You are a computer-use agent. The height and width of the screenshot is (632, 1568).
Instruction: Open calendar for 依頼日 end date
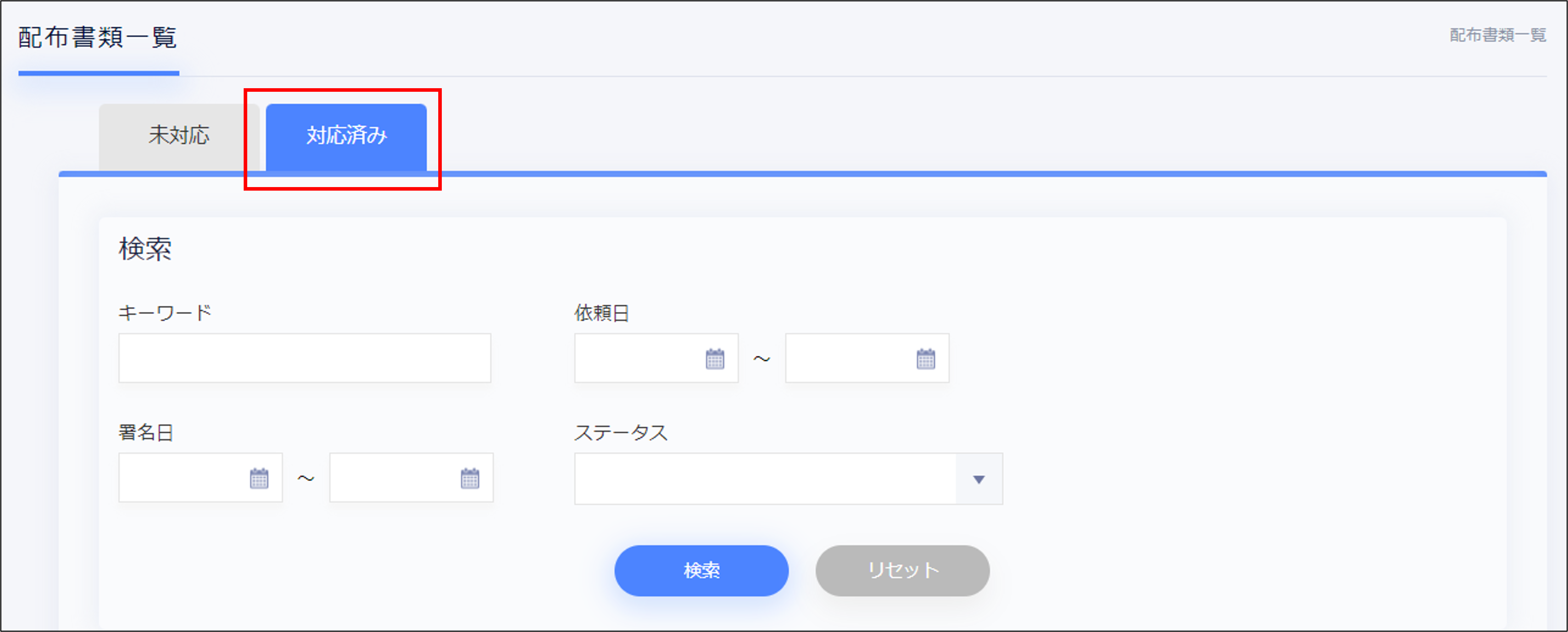tap(925, 359)
